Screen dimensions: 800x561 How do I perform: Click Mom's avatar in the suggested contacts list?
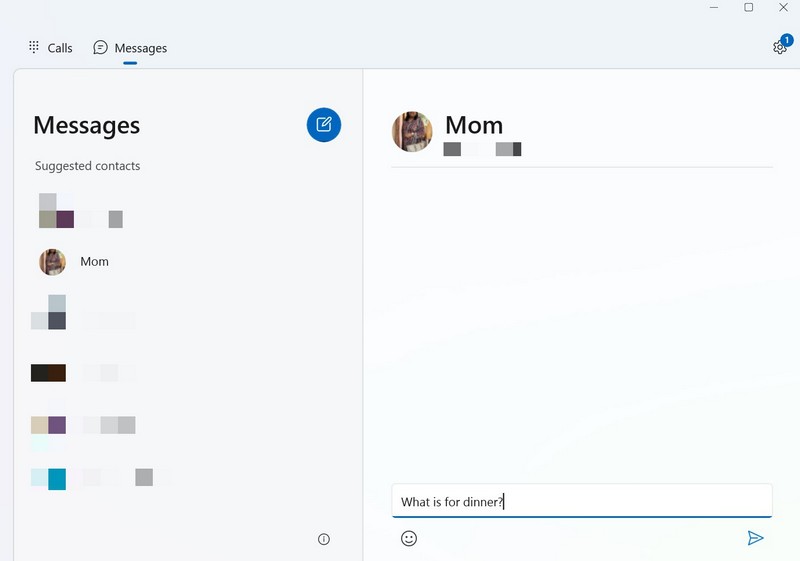click(52, 262)
